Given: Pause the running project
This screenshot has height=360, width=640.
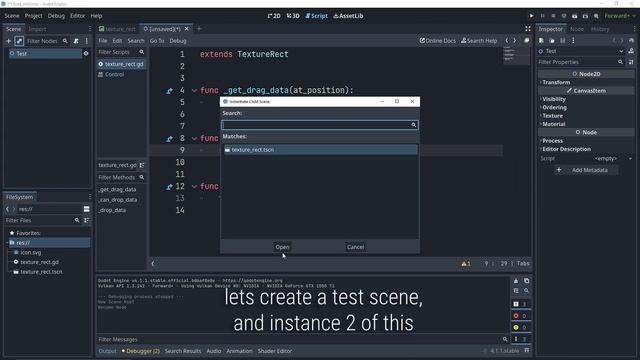Looking at the screenshot, I should [542, 16].
